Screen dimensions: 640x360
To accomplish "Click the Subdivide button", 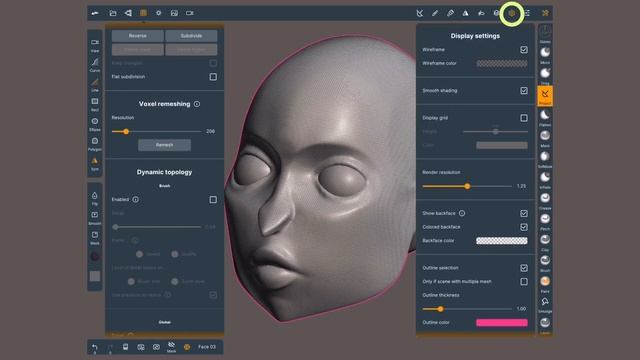I will [191, 36].
